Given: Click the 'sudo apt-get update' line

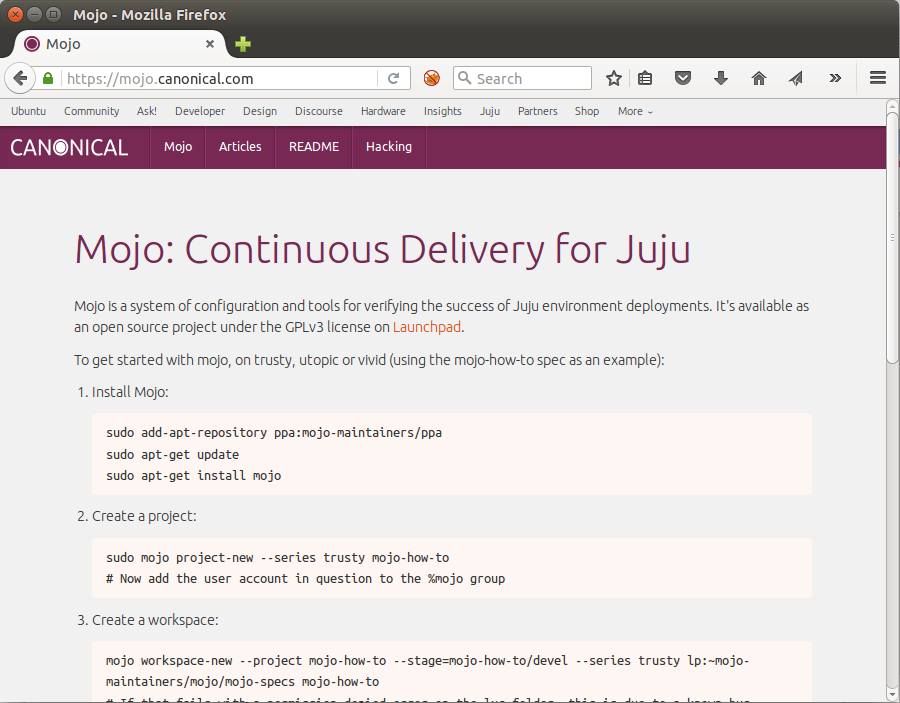Looking at the screenshot, I should (x=172, y=455).
